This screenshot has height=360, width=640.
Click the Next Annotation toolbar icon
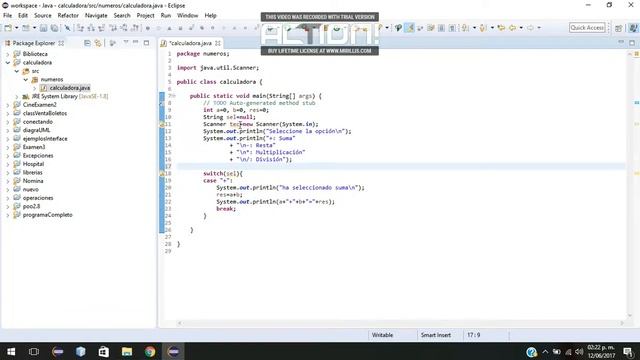465,28
